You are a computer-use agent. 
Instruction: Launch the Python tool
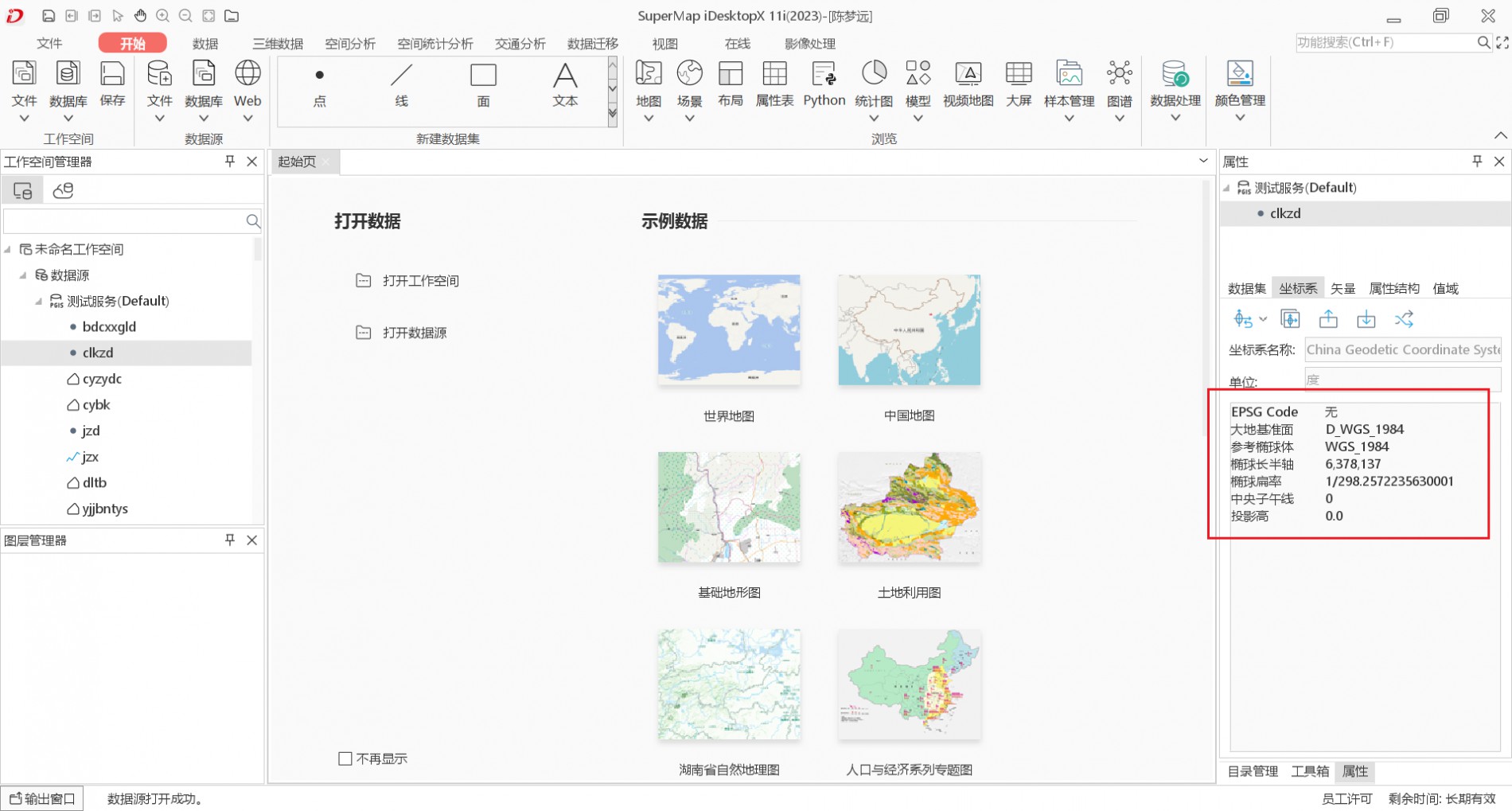point(824,84)
